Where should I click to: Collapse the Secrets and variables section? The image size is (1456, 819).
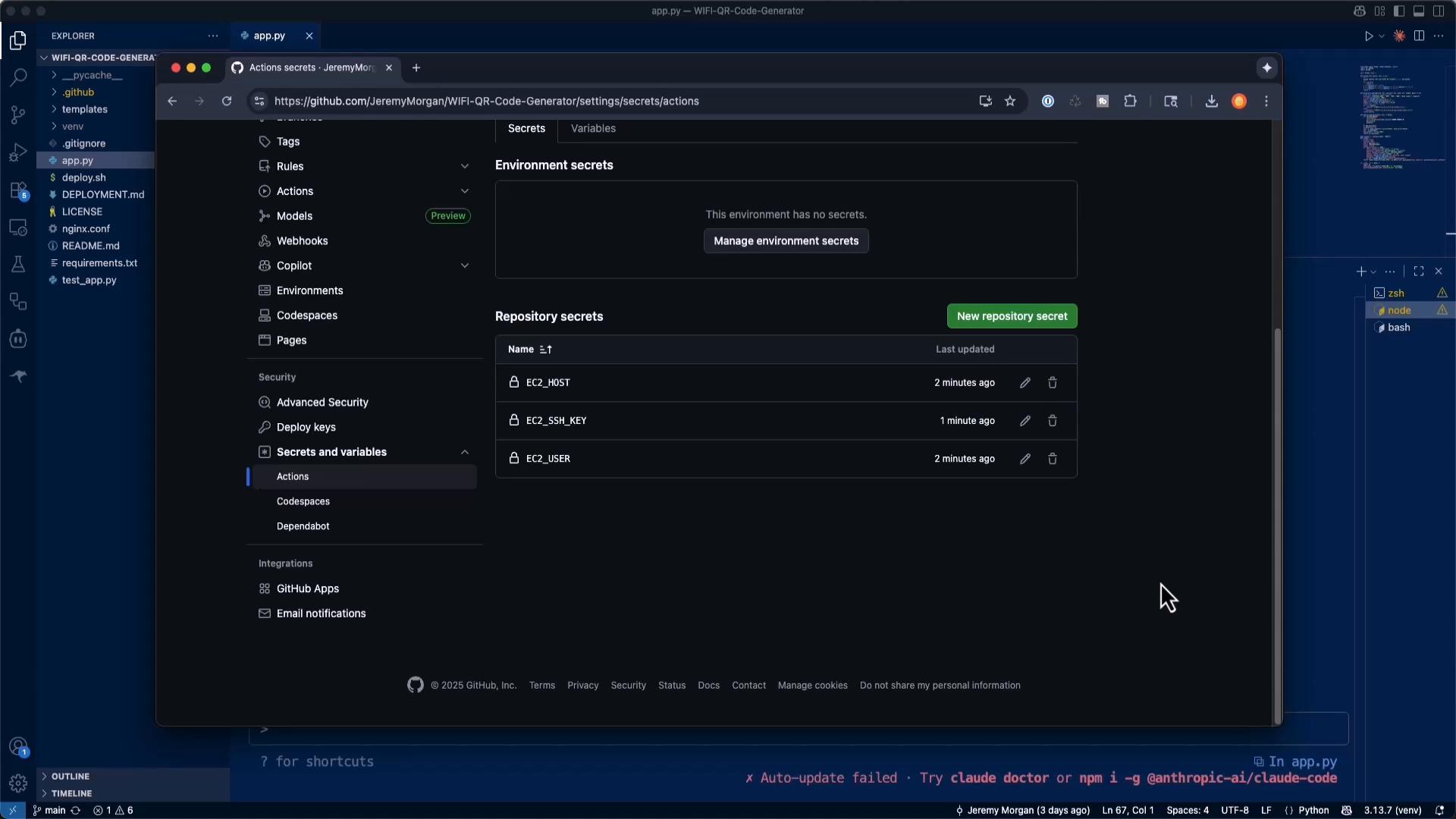pyautogui.click(x=465, y=452)
